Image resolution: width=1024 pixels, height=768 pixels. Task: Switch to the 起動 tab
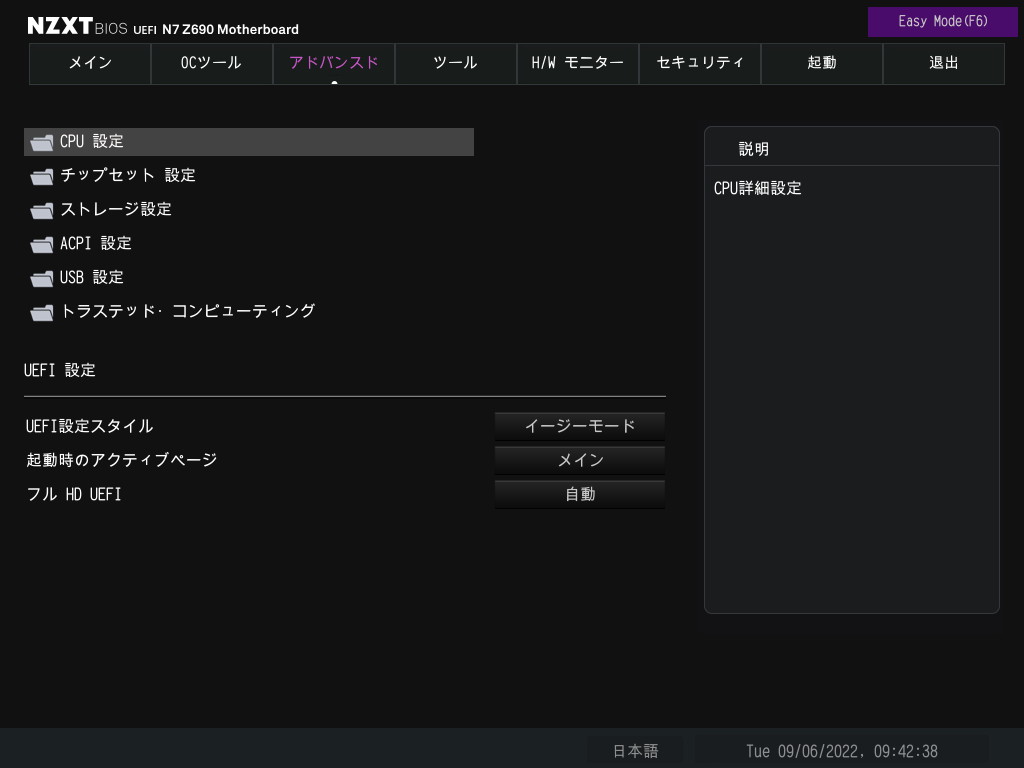click(x=822, y=63)
